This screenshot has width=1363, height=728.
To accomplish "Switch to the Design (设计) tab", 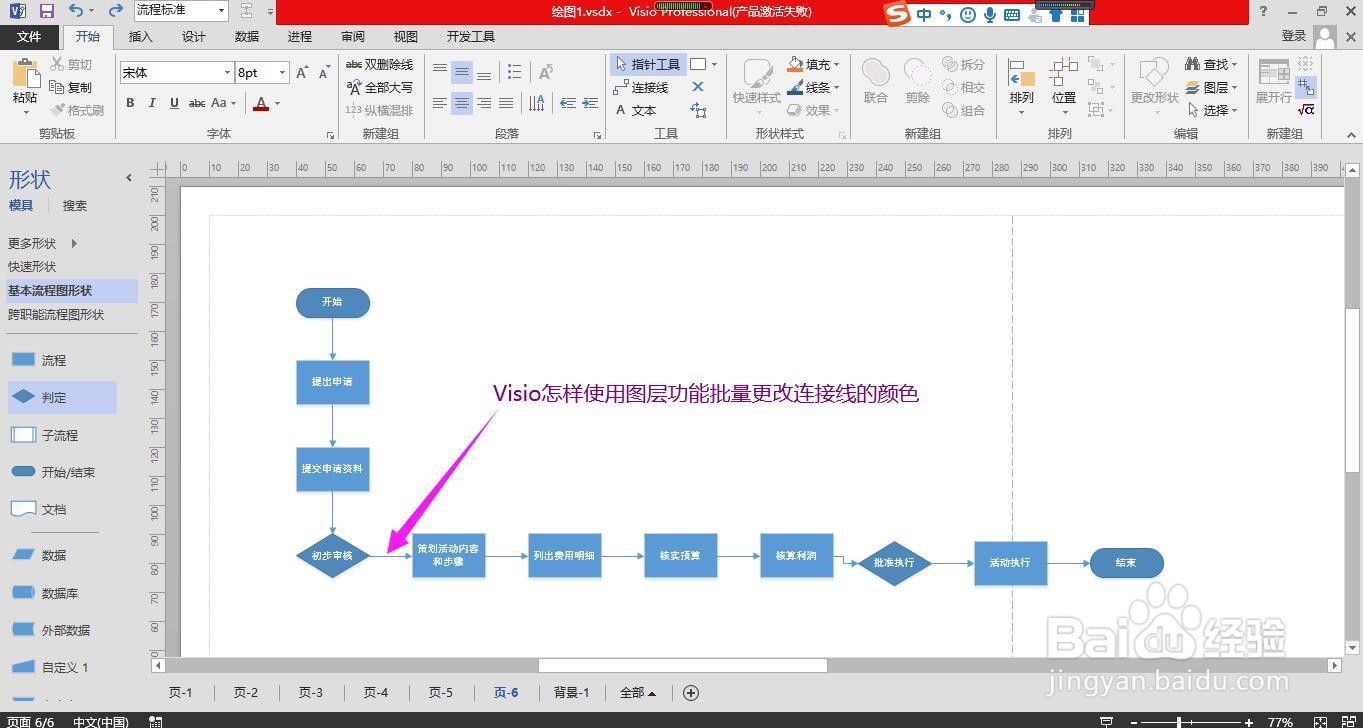I will [194, 37].
